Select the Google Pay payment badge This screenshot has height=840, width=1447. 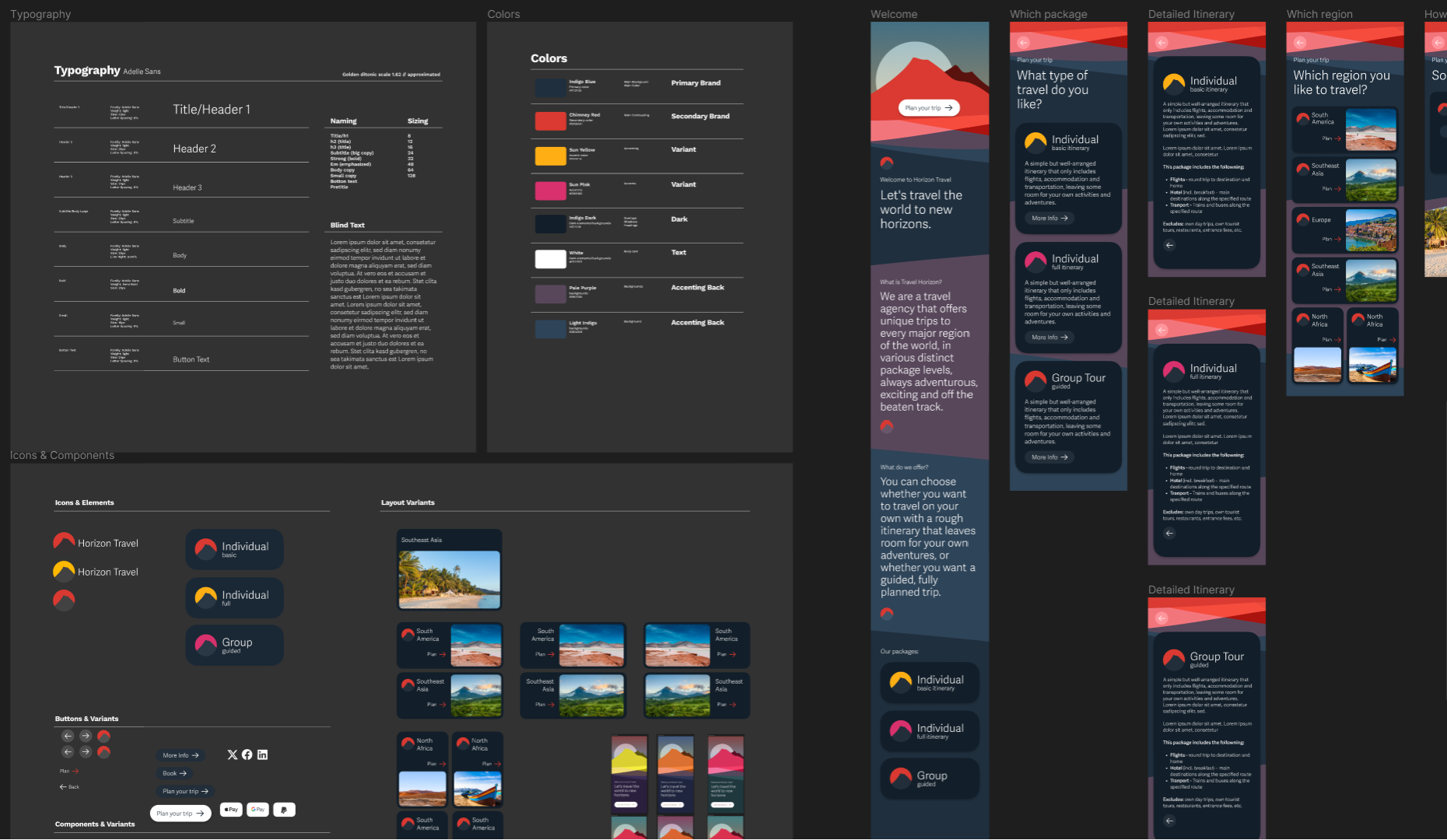258,810
